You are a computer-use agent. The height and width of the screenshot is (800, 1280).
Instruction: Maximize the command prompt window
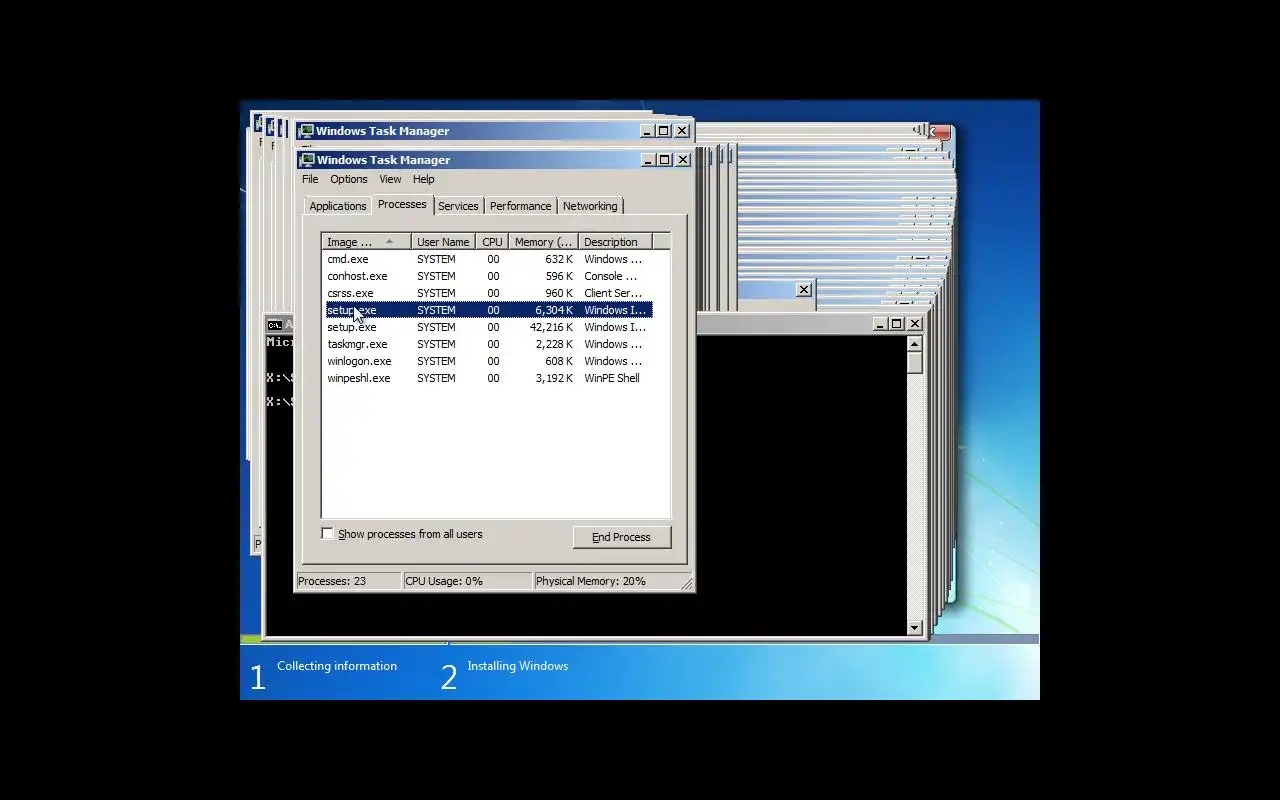click(896, 324)
